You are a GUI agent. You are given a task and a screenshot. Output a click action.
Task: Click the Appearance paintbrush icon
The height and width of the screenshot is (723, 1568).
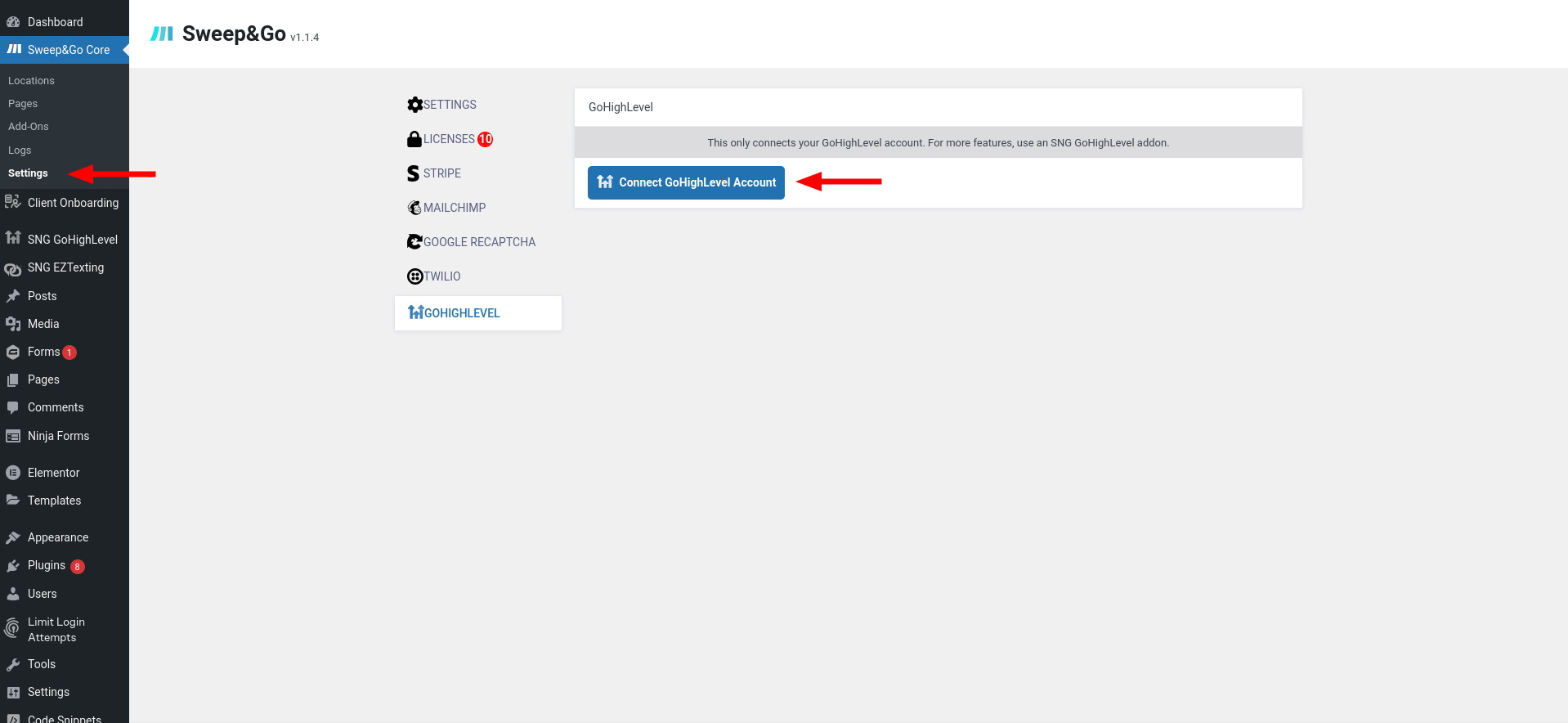[x=13, y=537]
